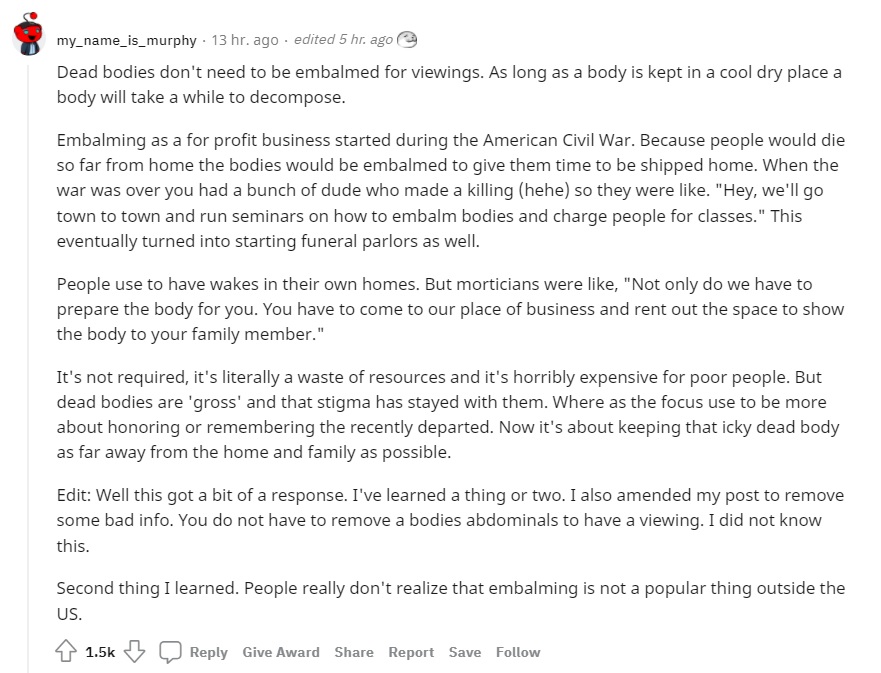Click the "Dead bodies don't need" paragraph

(450, 86)
